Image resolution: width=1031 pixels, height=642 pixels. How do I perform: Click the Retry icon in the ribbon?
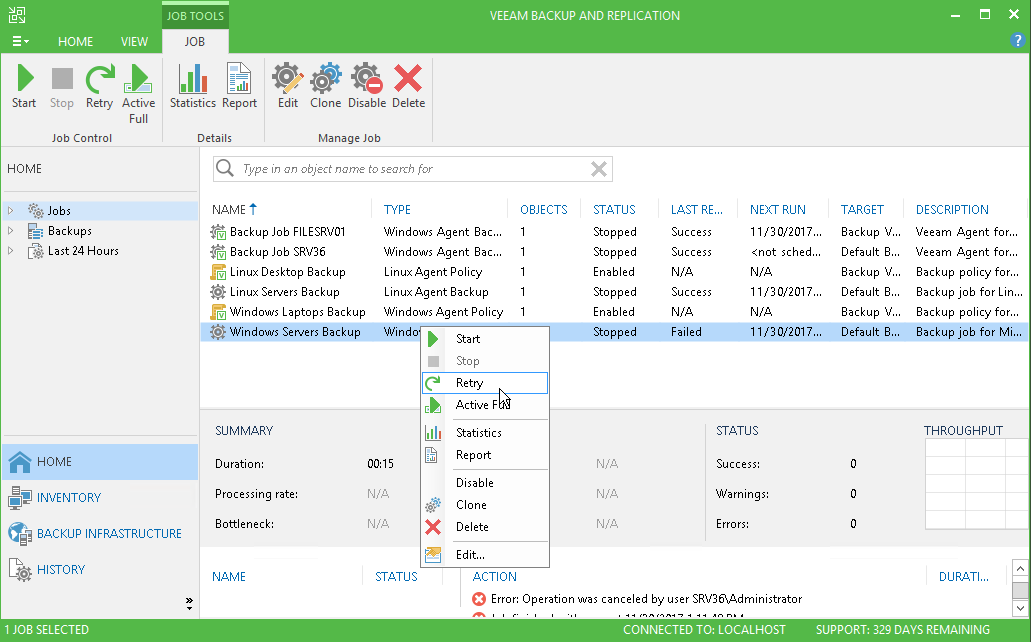click(100, 78)
